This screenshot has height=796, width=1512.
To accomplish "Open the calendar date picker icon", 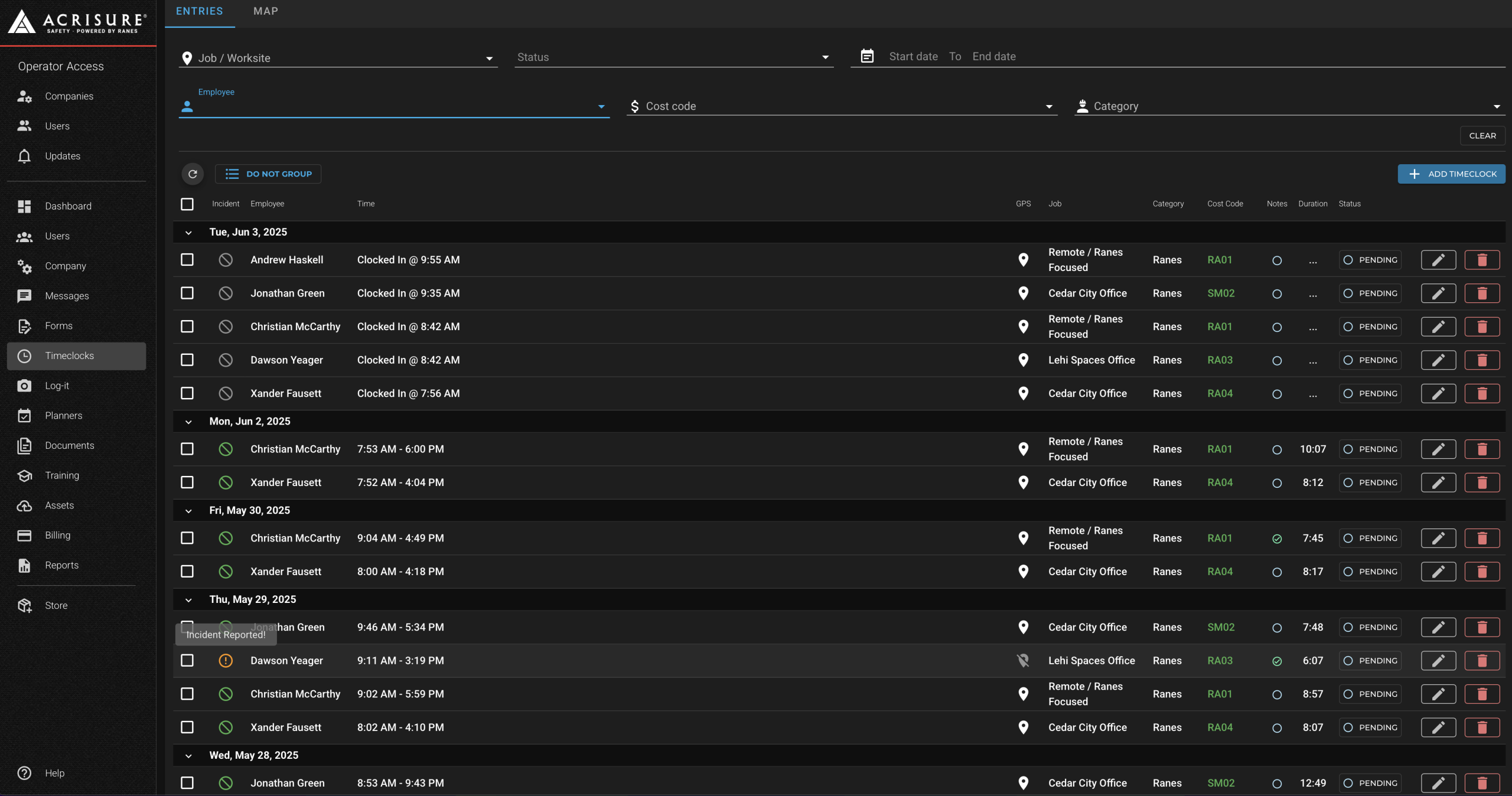I will click(x=867, y=56).
